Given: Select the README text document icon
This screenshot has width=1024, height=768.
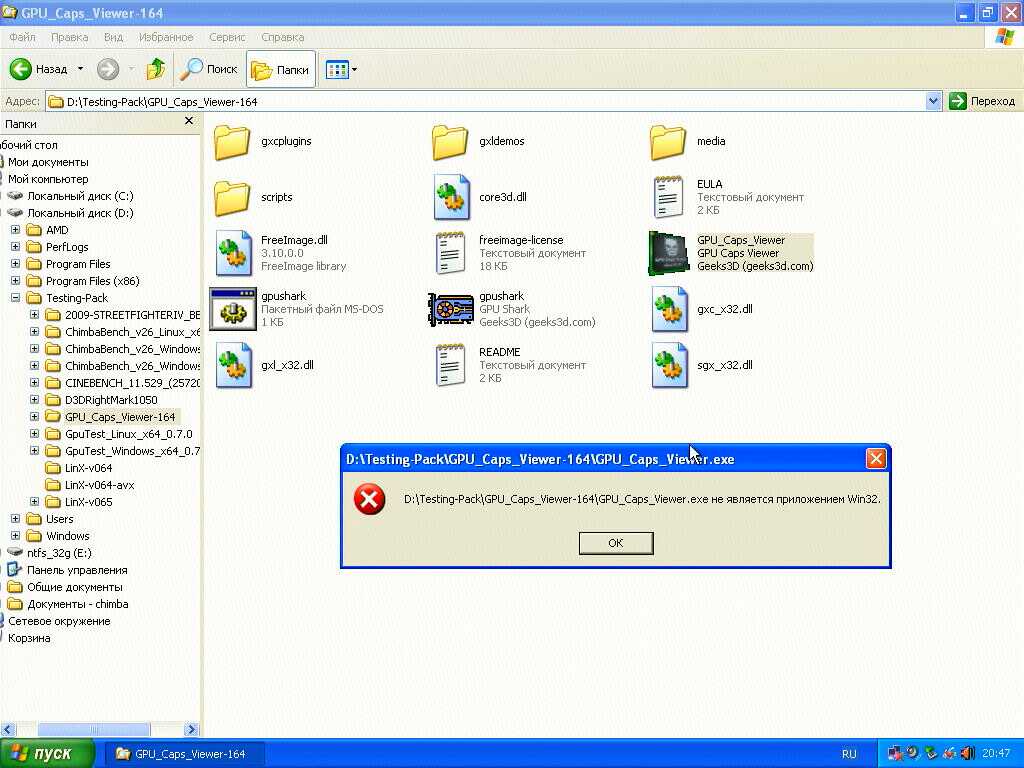Looking at the screenshot, I should pyautogui.click(x=451, y=365).
